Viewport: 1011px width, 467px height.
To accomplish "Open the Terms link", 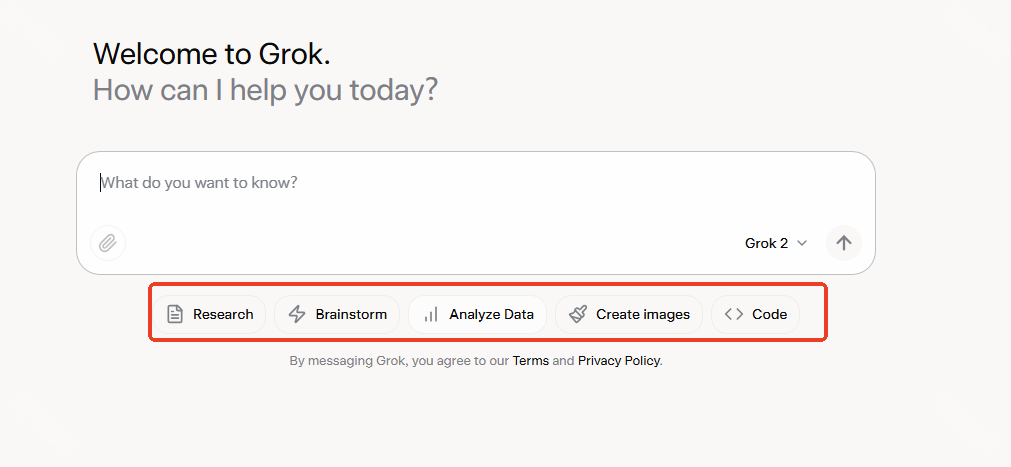I will click(x=530, y=361).
